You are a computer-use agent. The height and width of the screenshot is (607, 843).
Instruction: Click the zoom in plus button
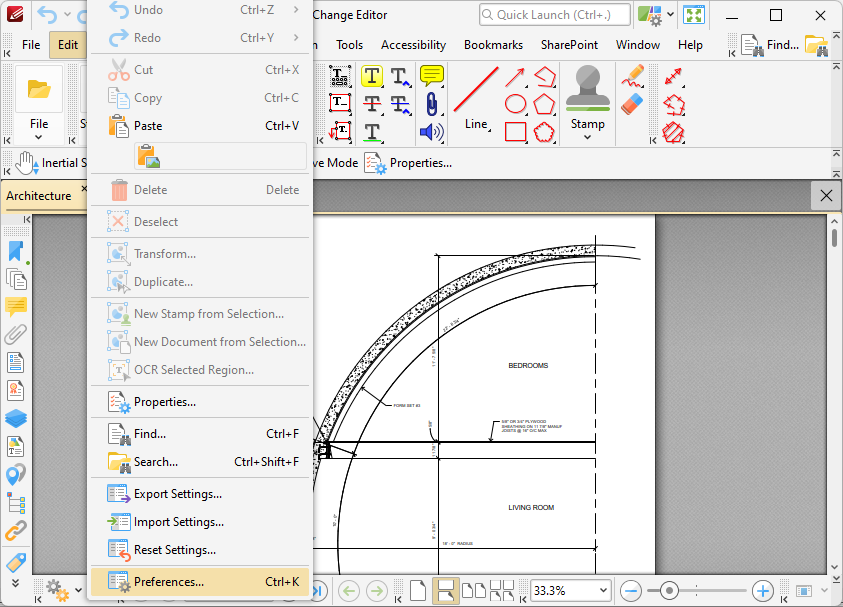(762, 591)
